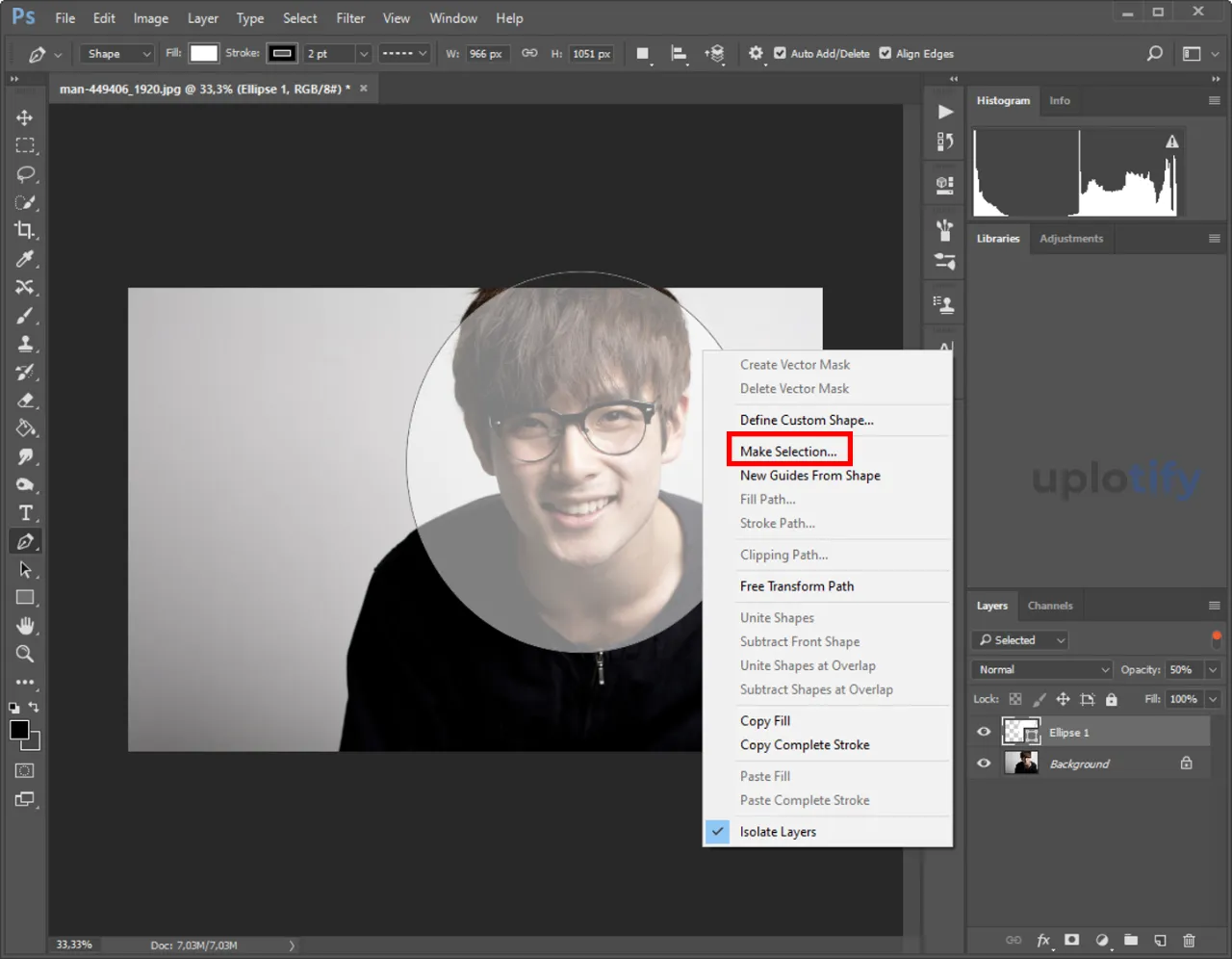The width and height of the screenshot is (1232, 959).
Task: Delete layer using trash icon
Action: click(1189, 940)
